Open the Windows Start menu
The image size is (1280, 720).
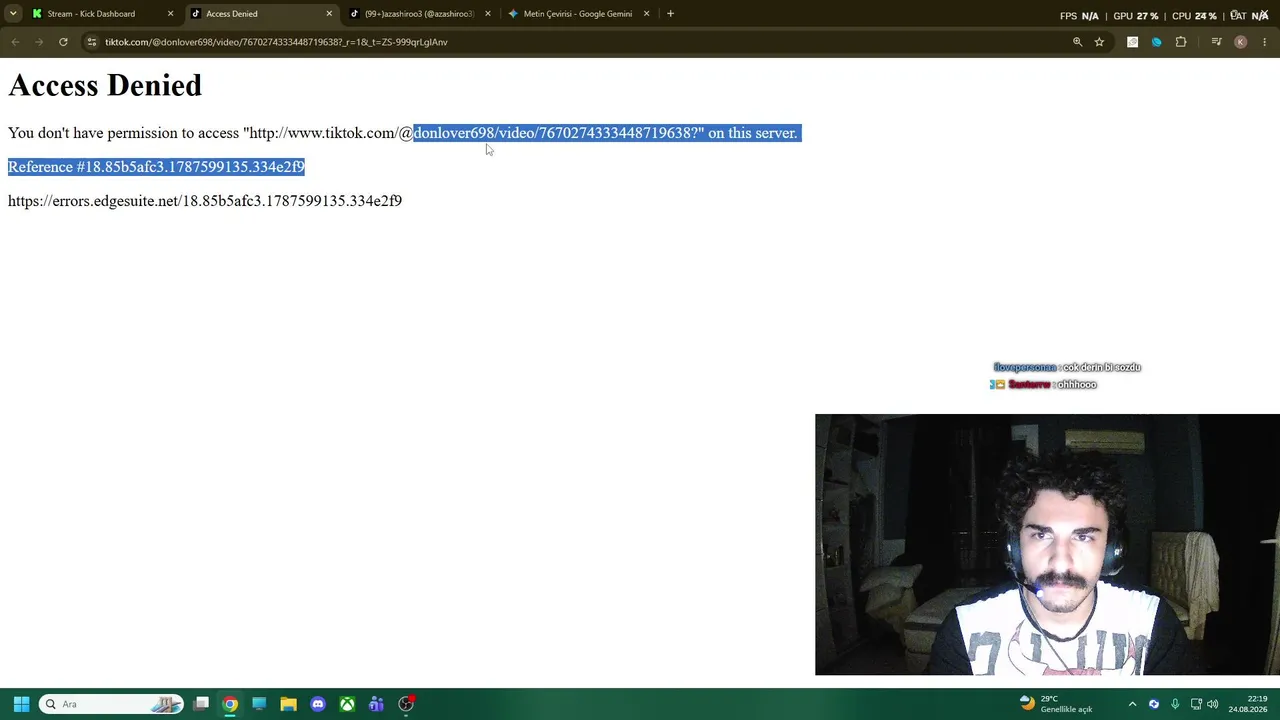click(x=21, y=704)
